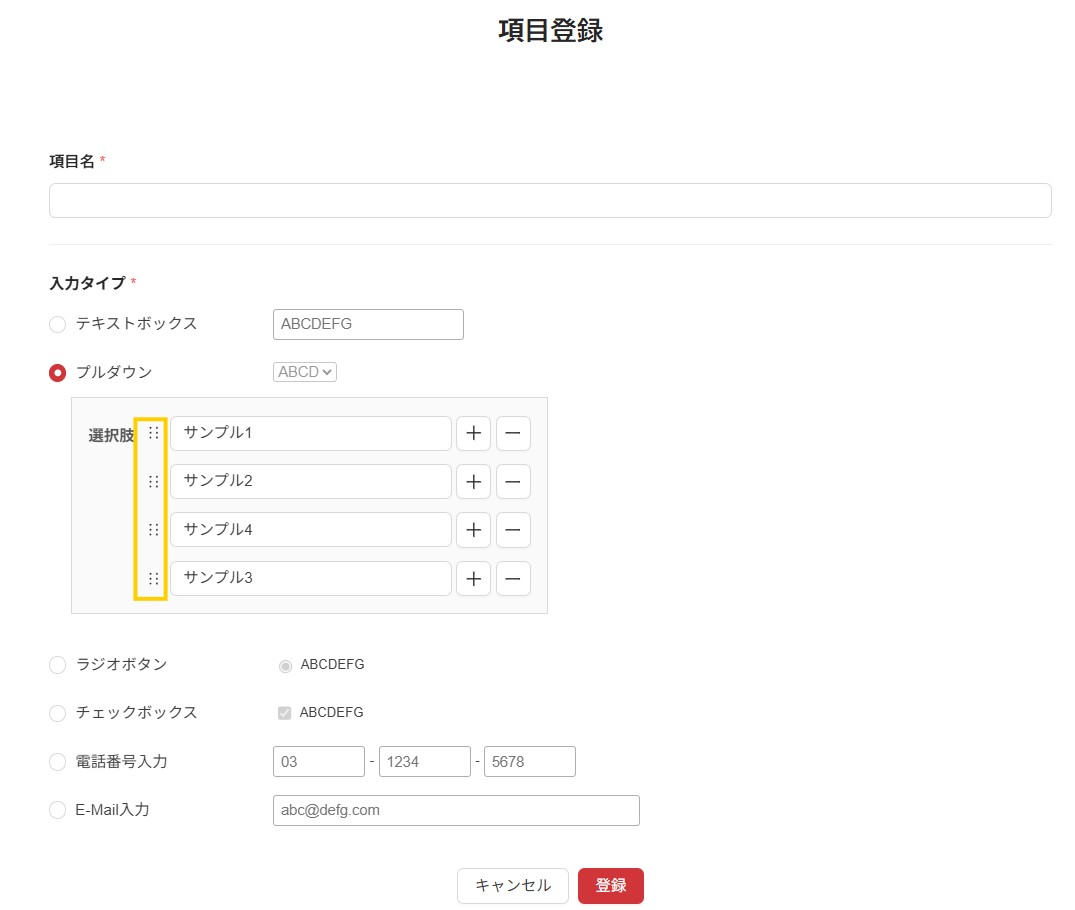
Task: Click the drag handle beside サンプル1
Action: (x=153, y=433)
